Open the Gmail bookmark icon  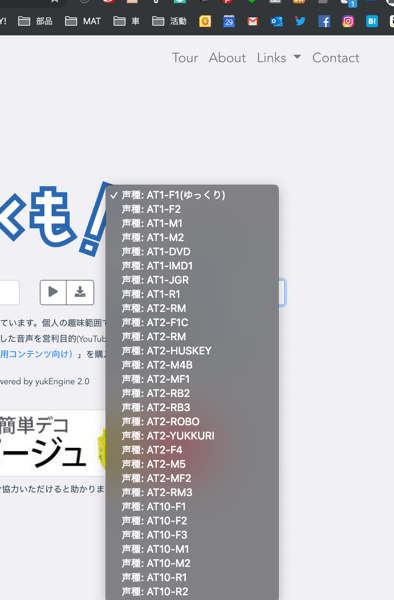coord(252,21)
